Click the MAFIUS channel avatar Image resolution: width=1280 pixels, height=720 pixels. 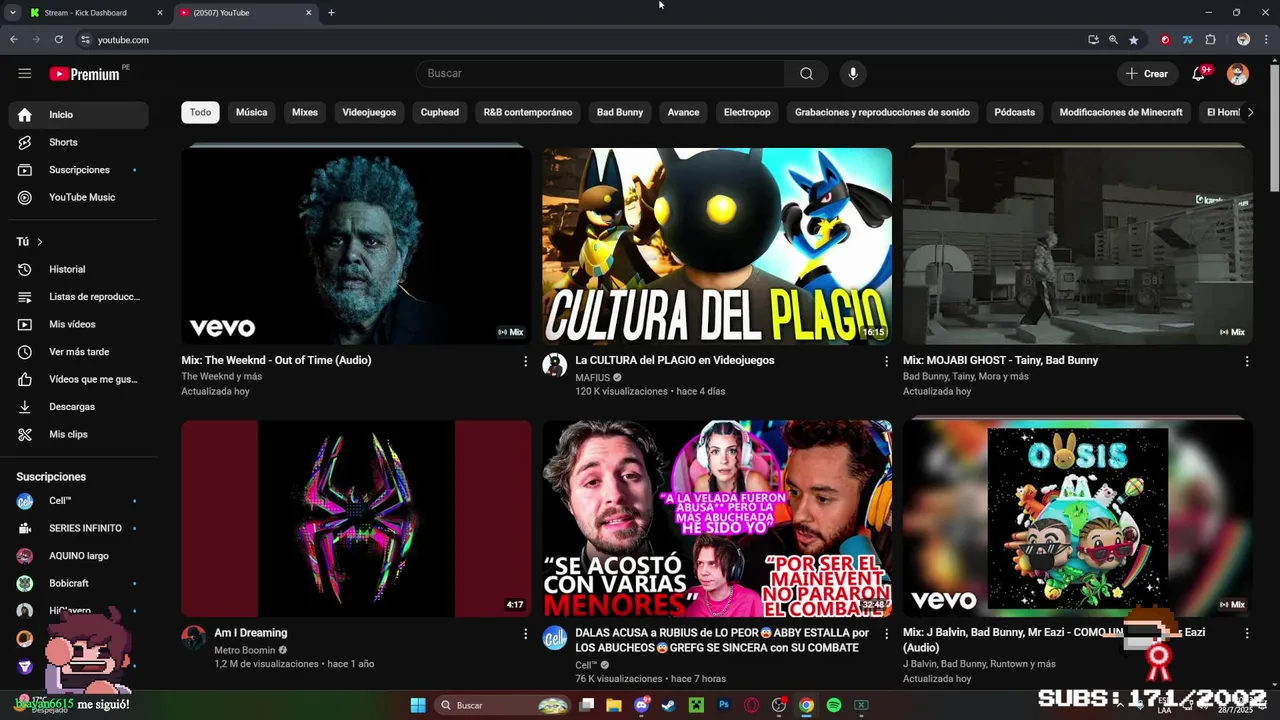554,365
